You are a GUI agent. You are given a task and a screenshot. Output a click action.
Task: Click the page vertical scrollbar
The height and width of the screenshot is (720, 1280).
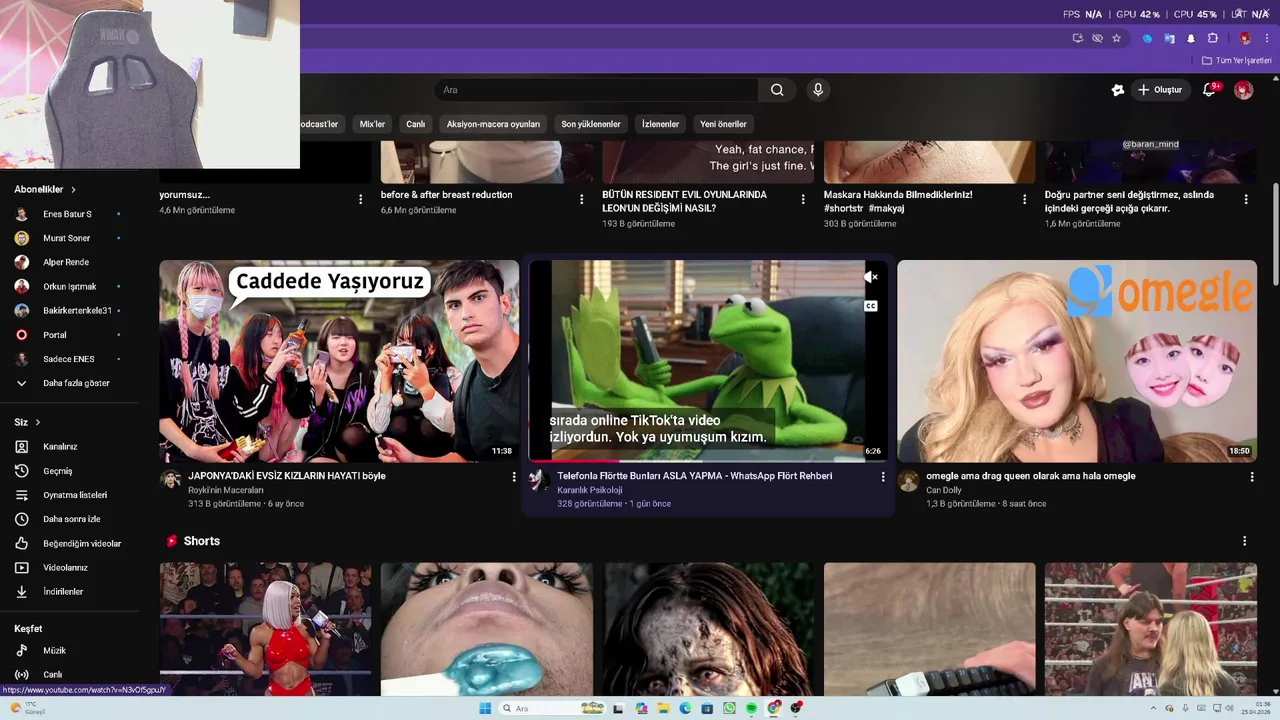click(x=1275, y=234)
